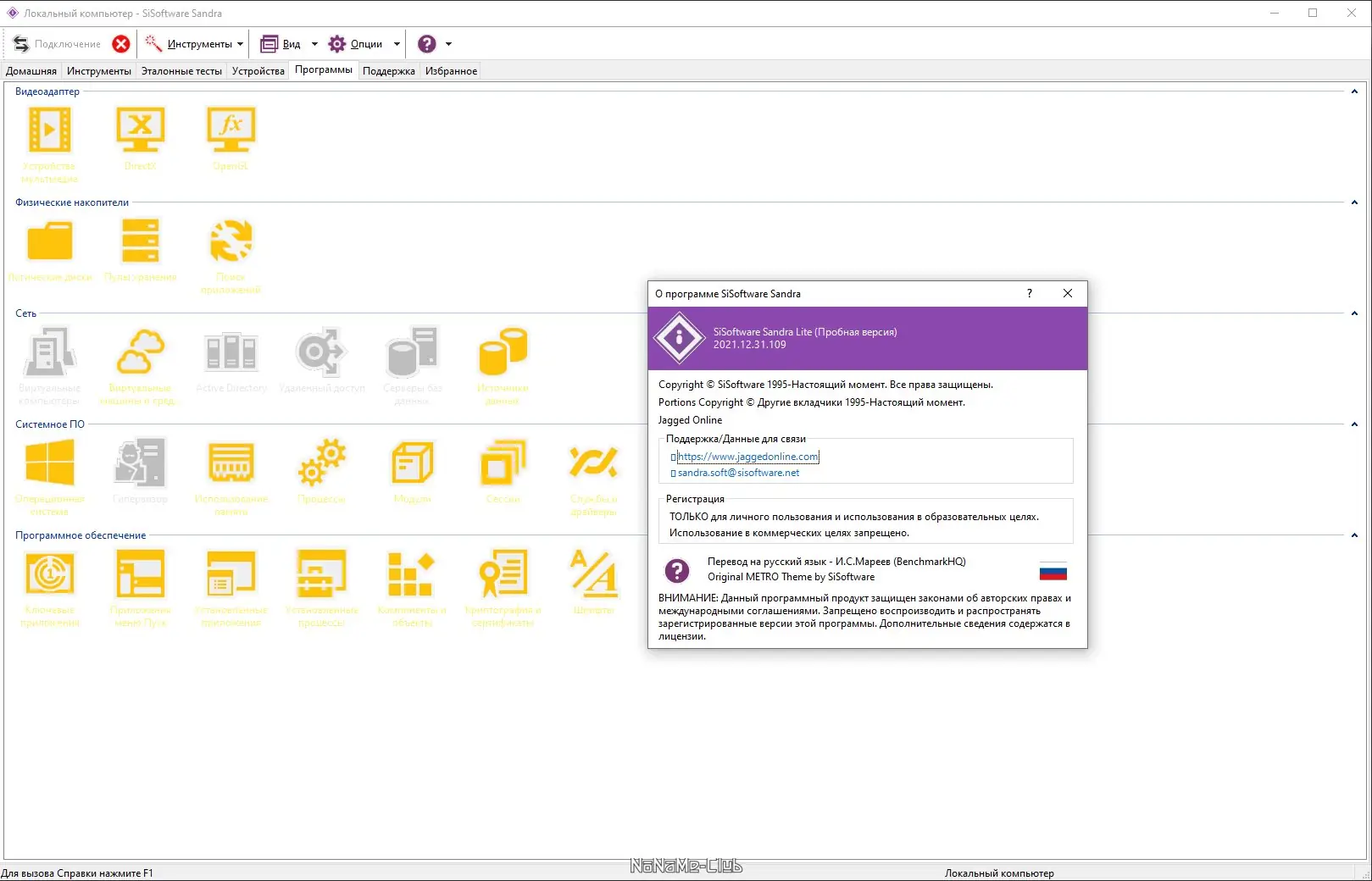This screenshot has height=881, width=1372.
Task: Launch the Поиск приложений icon
Action: [x=231, y=241]
